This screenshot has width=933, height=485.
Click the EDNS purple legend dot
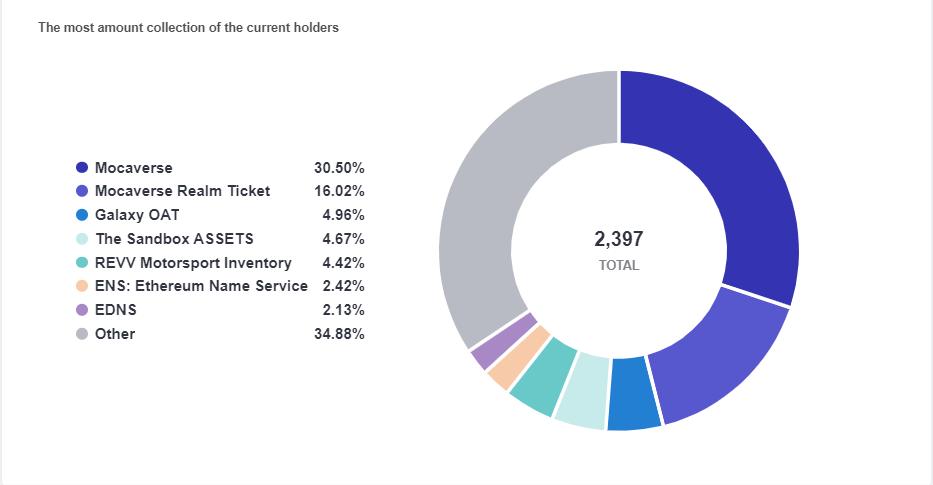click(x=82, y=310)
